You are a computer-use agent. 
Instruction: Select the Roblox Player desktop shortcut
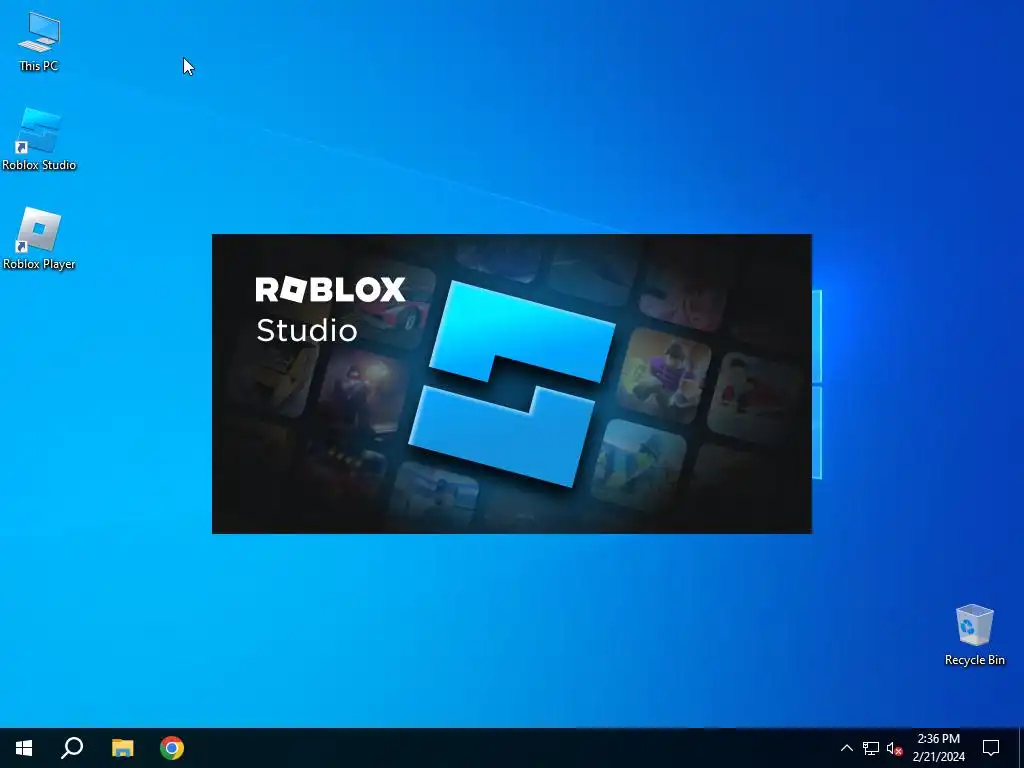(39, 238)
